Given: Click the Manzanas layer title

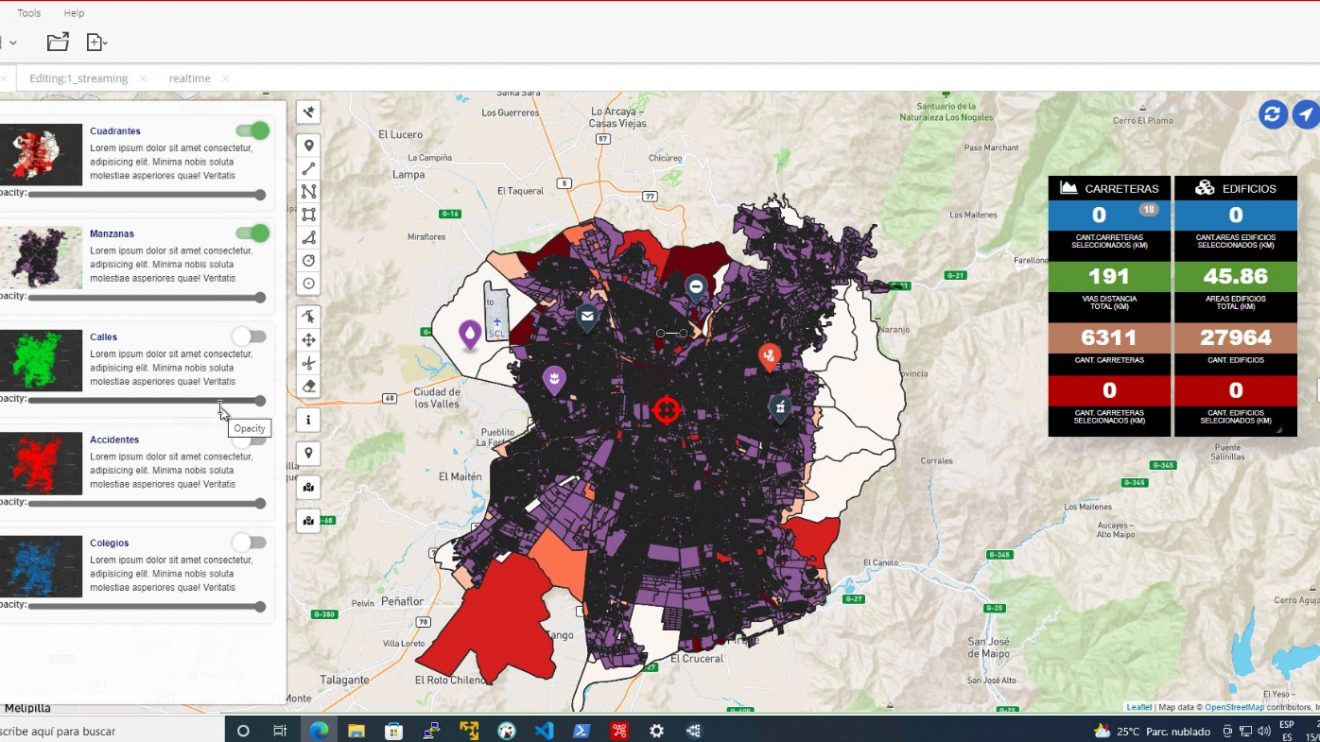Looking at the screenshot, I should tap(112, 233).
